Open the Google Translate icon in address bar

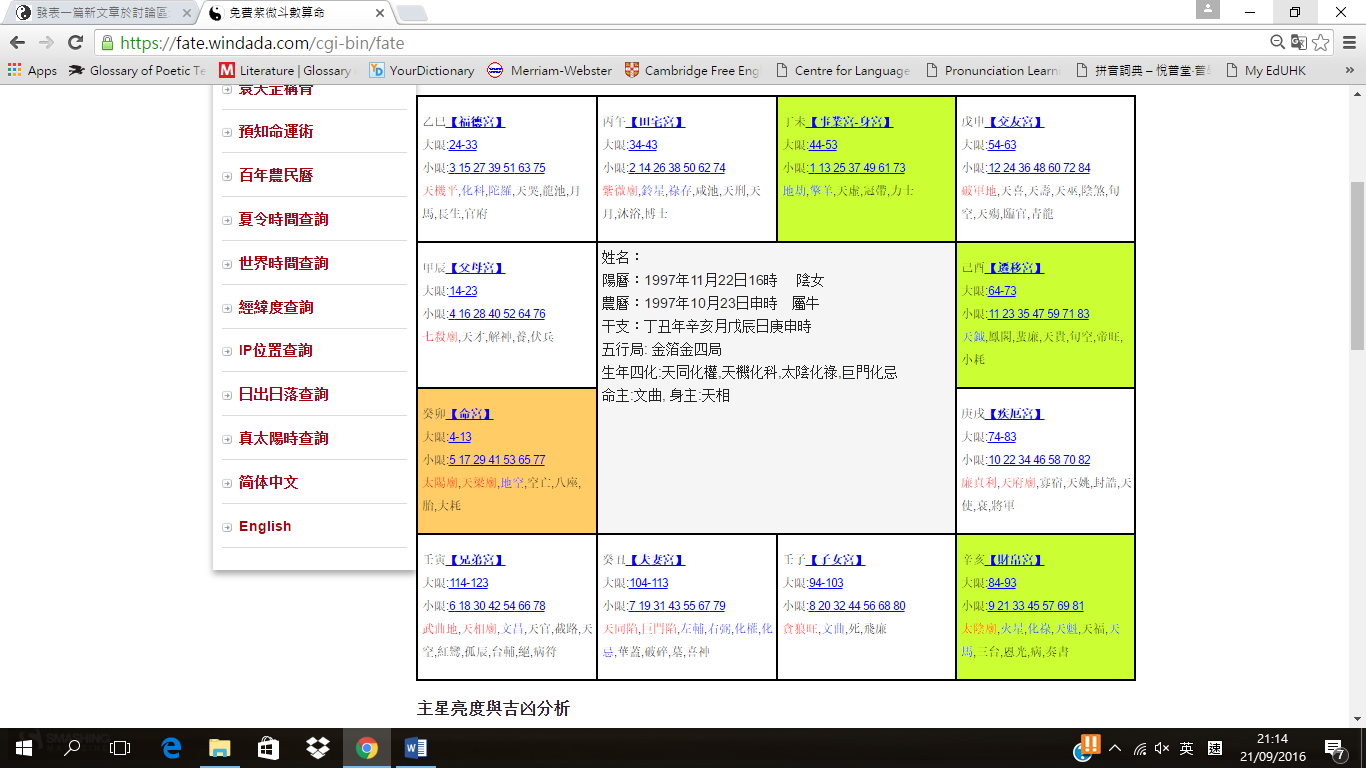[x=1299, y=43]
